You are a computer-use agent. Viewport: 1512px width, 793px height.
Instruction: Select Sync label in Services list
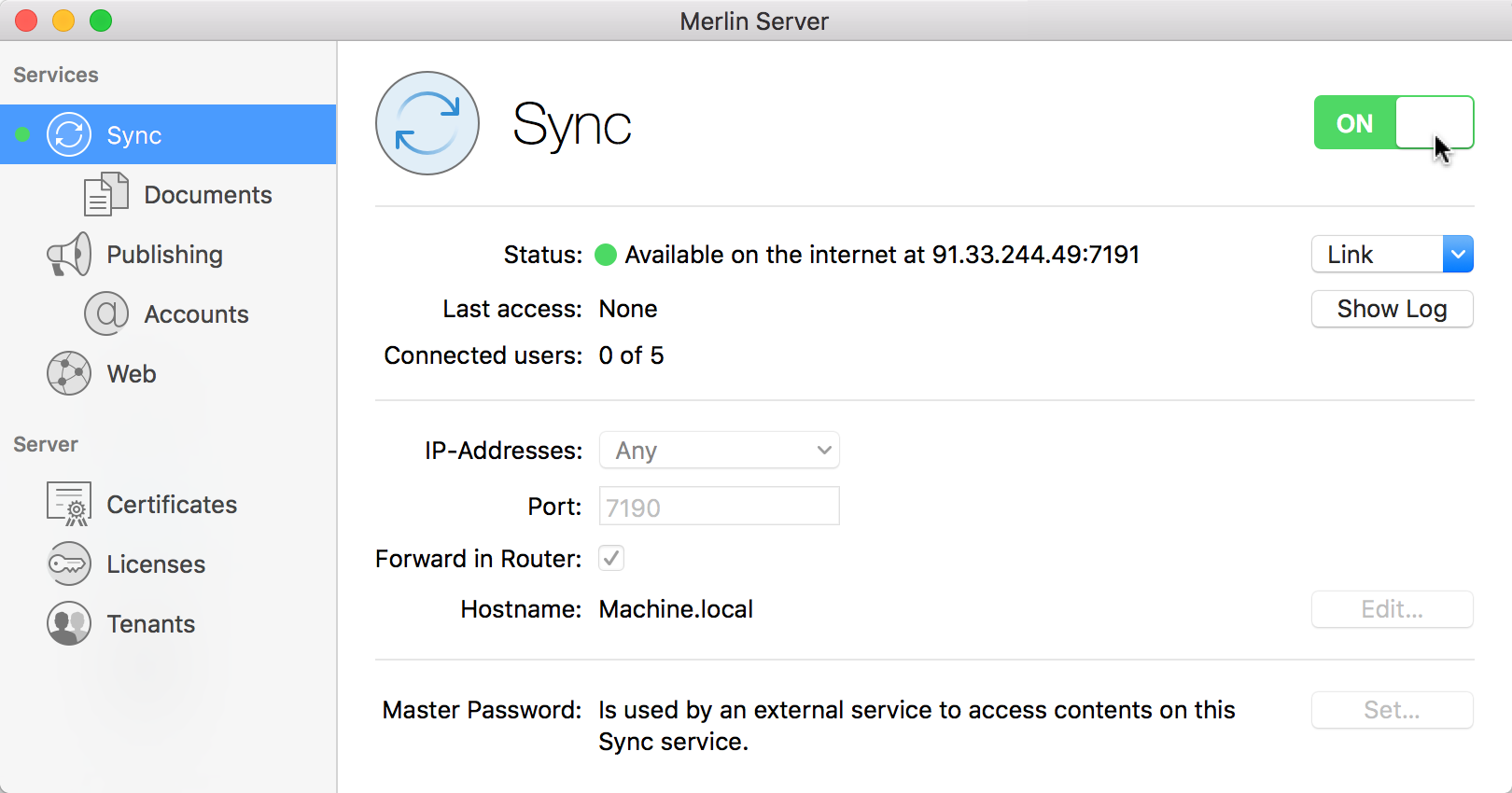click(134, 135)
